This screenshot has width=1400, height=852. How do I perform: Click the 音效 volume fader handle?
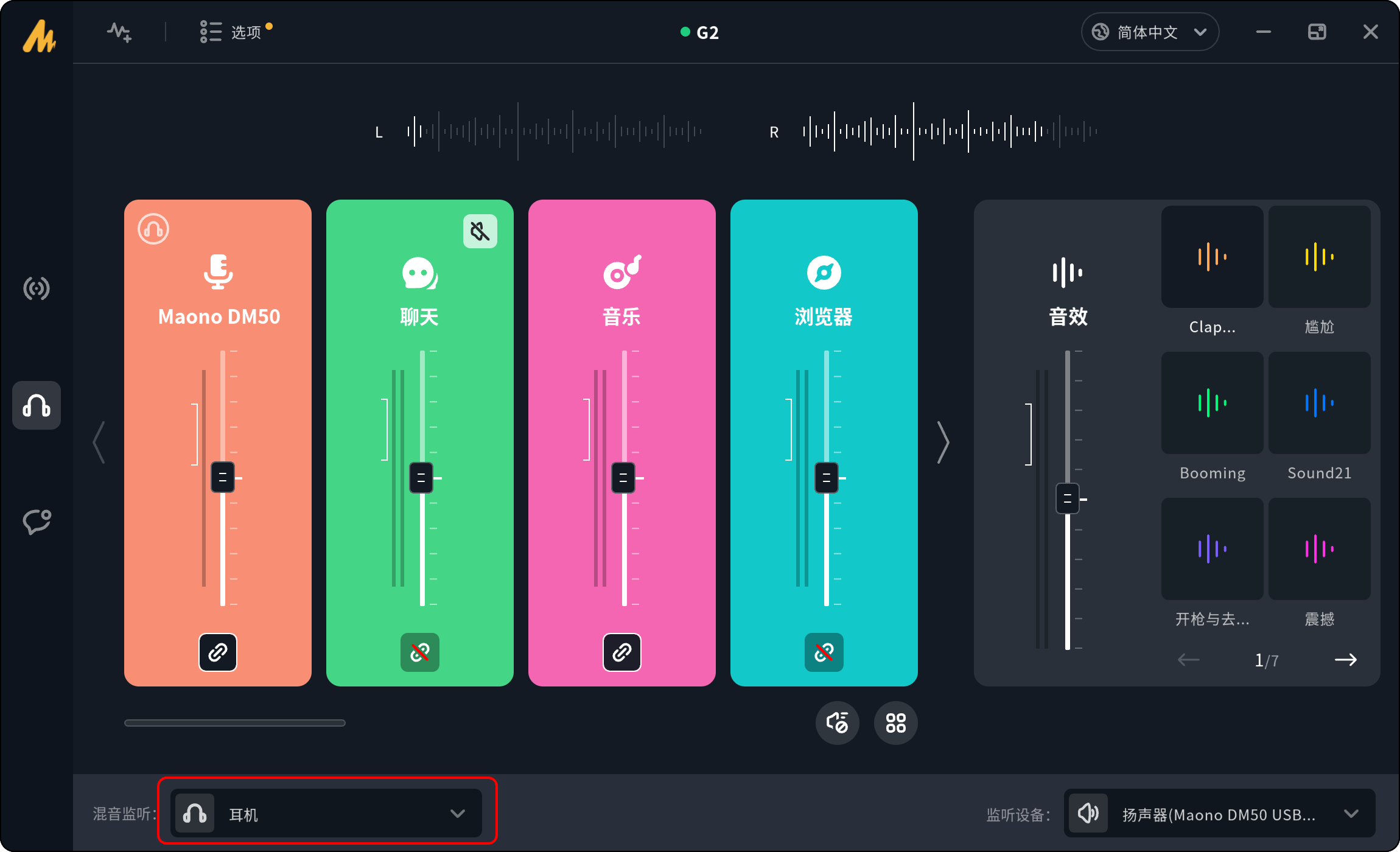click(x=1067, y=499)
